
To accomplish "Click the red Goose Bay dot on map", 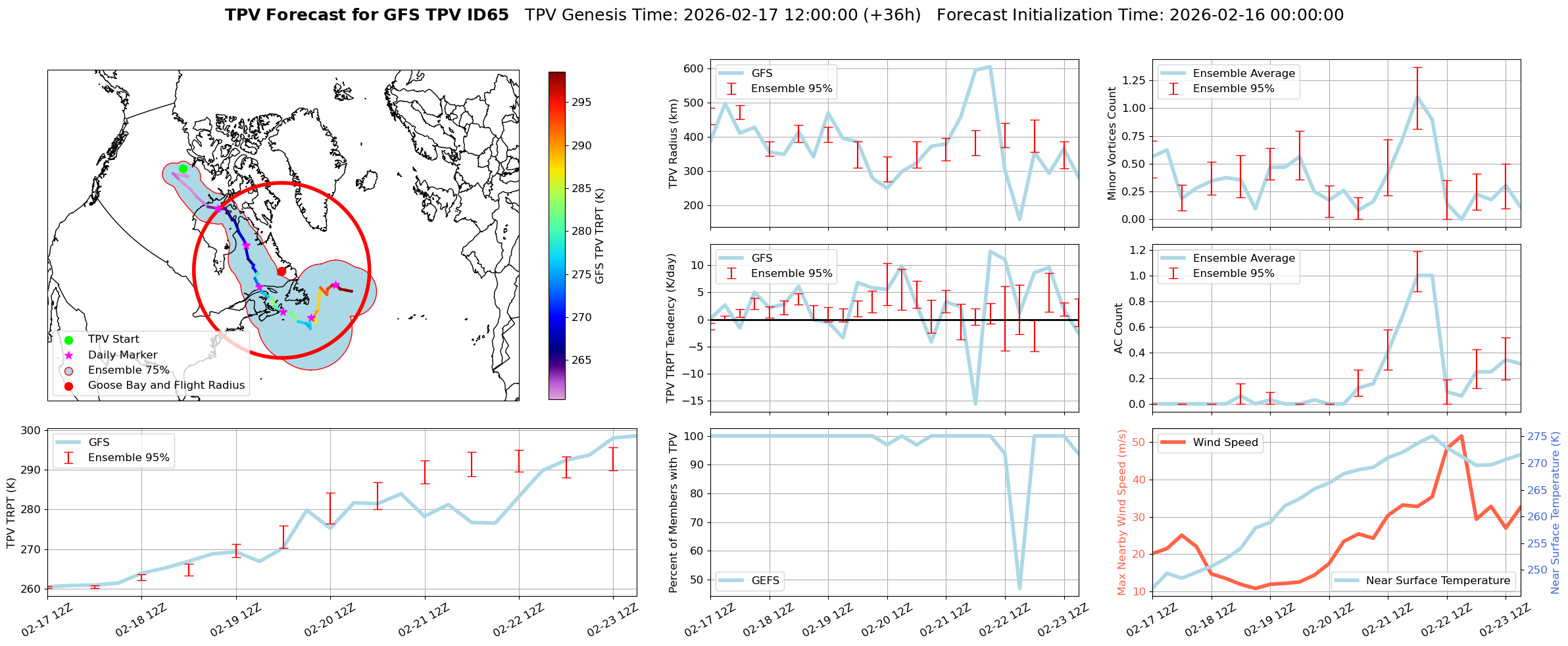I will [x=282, y=271].
